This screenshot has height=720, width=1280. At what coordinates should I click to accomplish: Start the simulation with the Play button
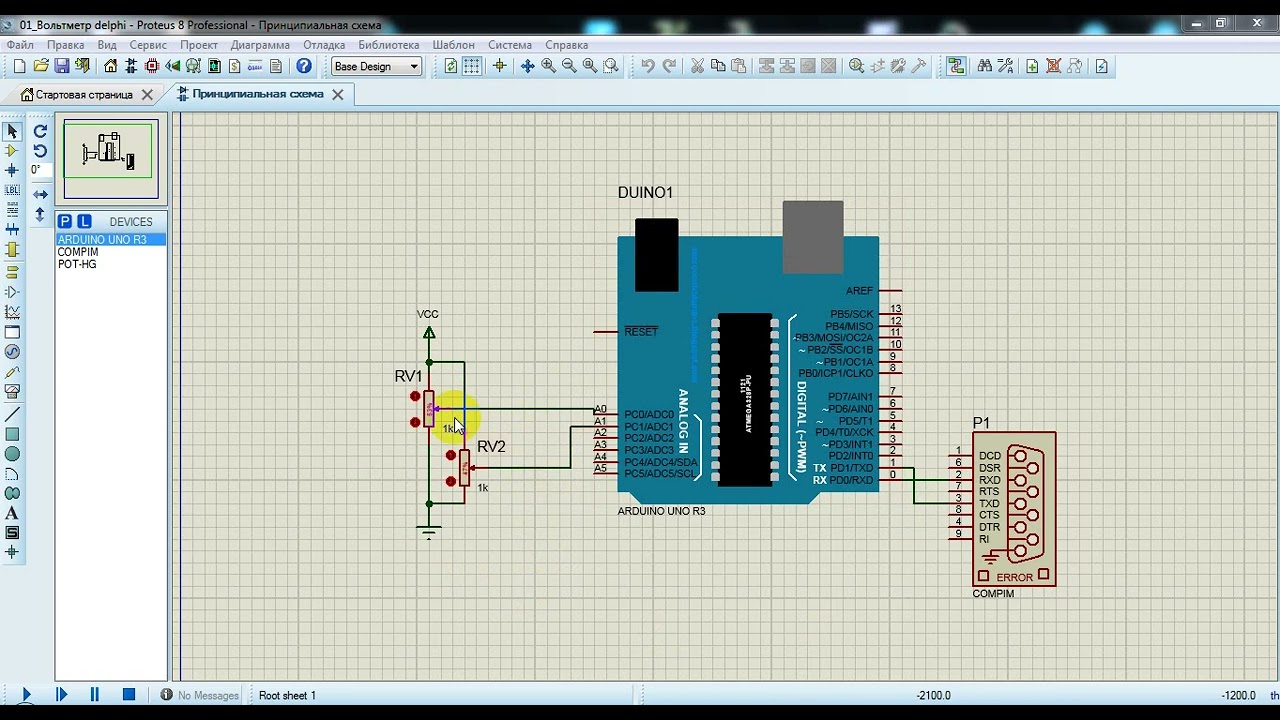26,695
